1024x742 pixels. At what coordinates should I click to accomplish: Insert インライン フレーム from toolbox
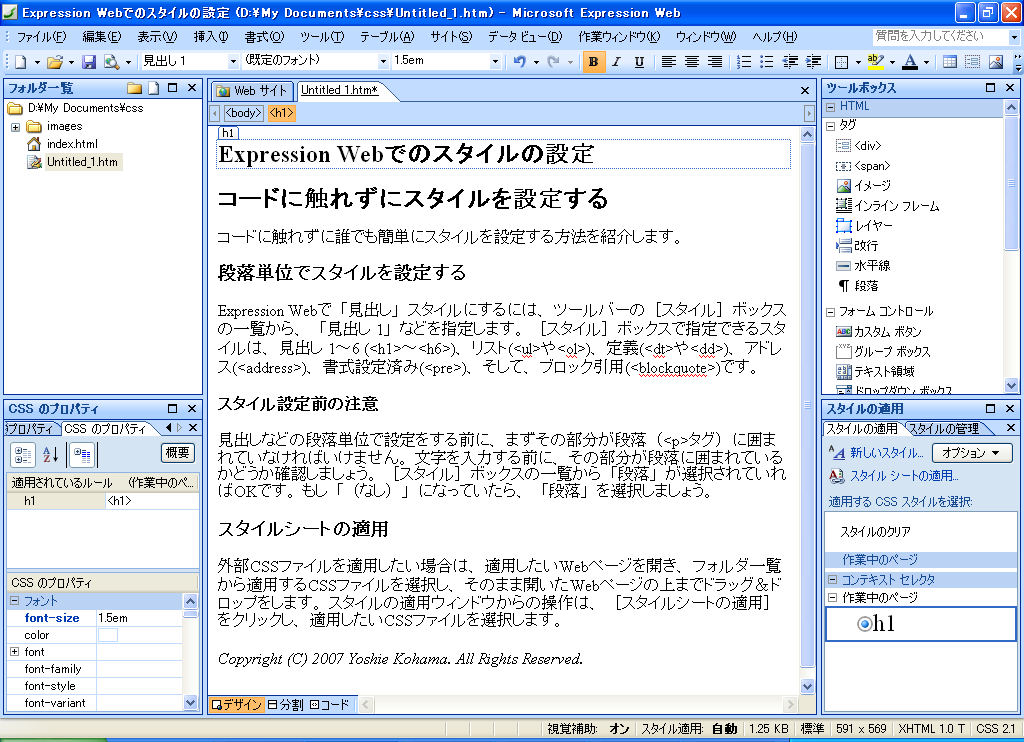click(888, 206)
